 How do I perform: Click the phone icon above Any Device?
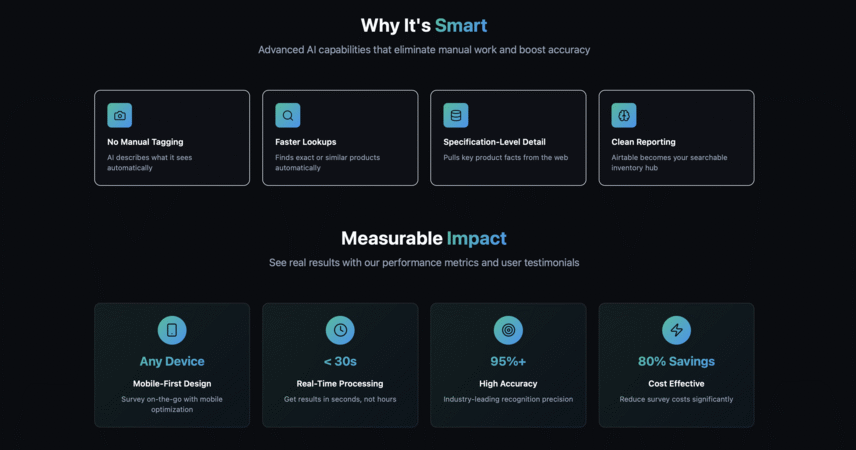tap(172, 330)
